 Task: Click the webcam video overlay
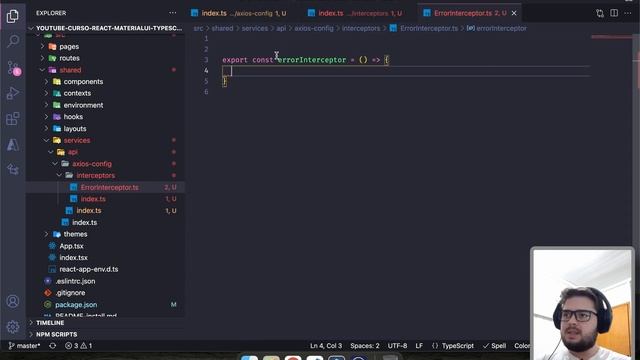pos(582,303)
